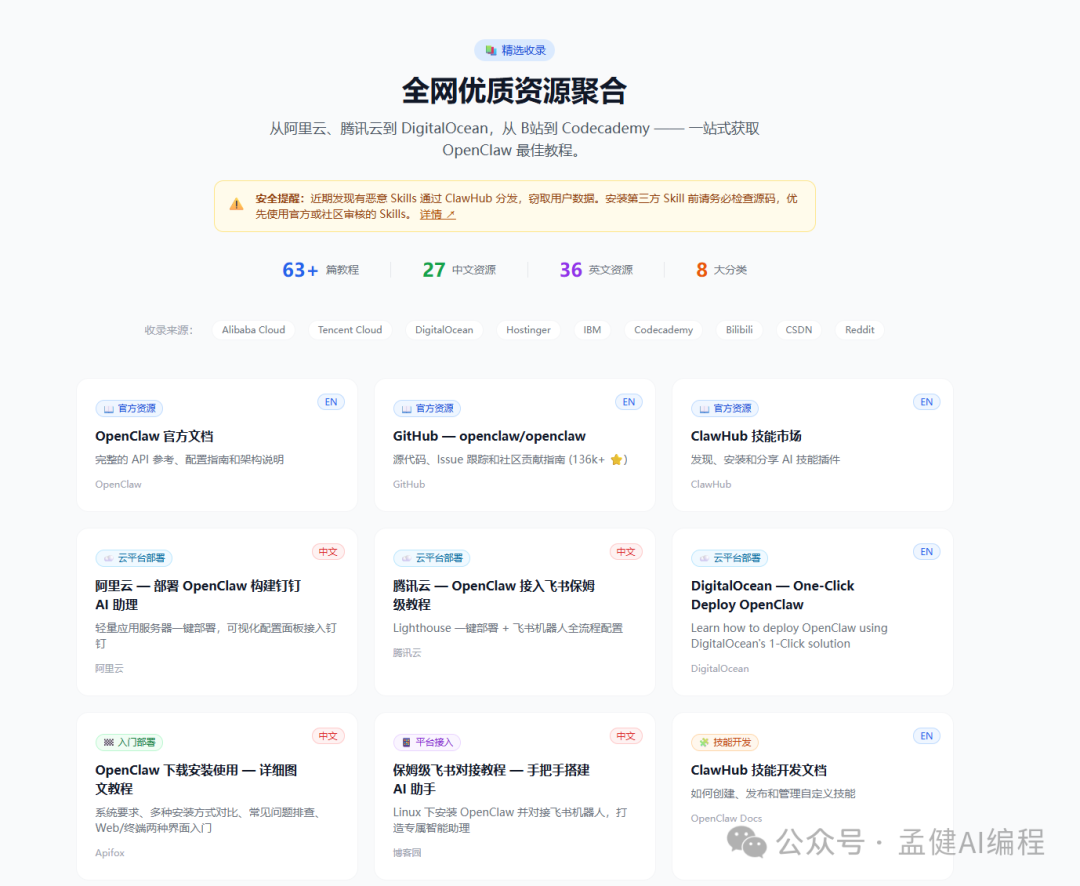The width and height of the screenshot is (1080, 886).
Task: Click the EN badge on the OpenClaw 官方文档 card
Action: (x=331, y=402)
